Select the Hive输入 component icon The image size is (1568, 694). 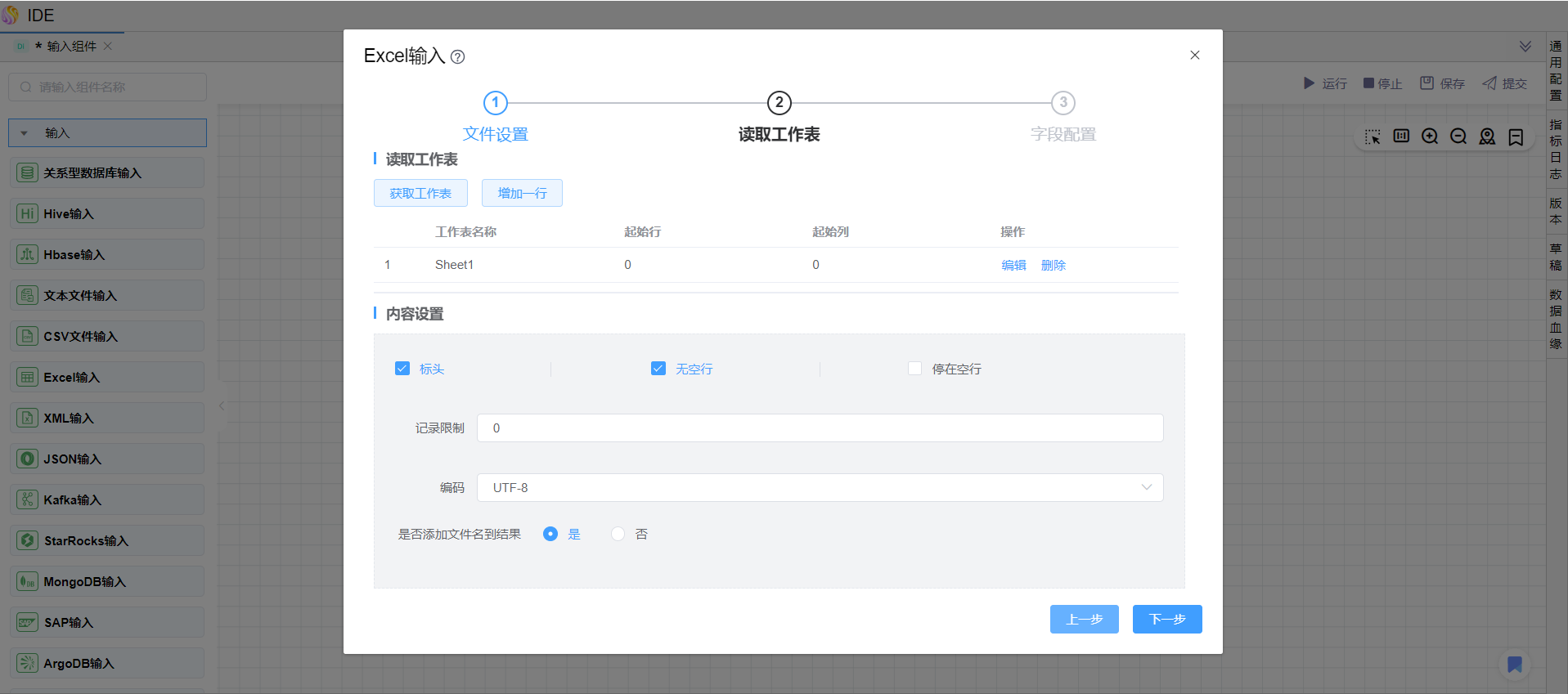click(x=27, y=213)
